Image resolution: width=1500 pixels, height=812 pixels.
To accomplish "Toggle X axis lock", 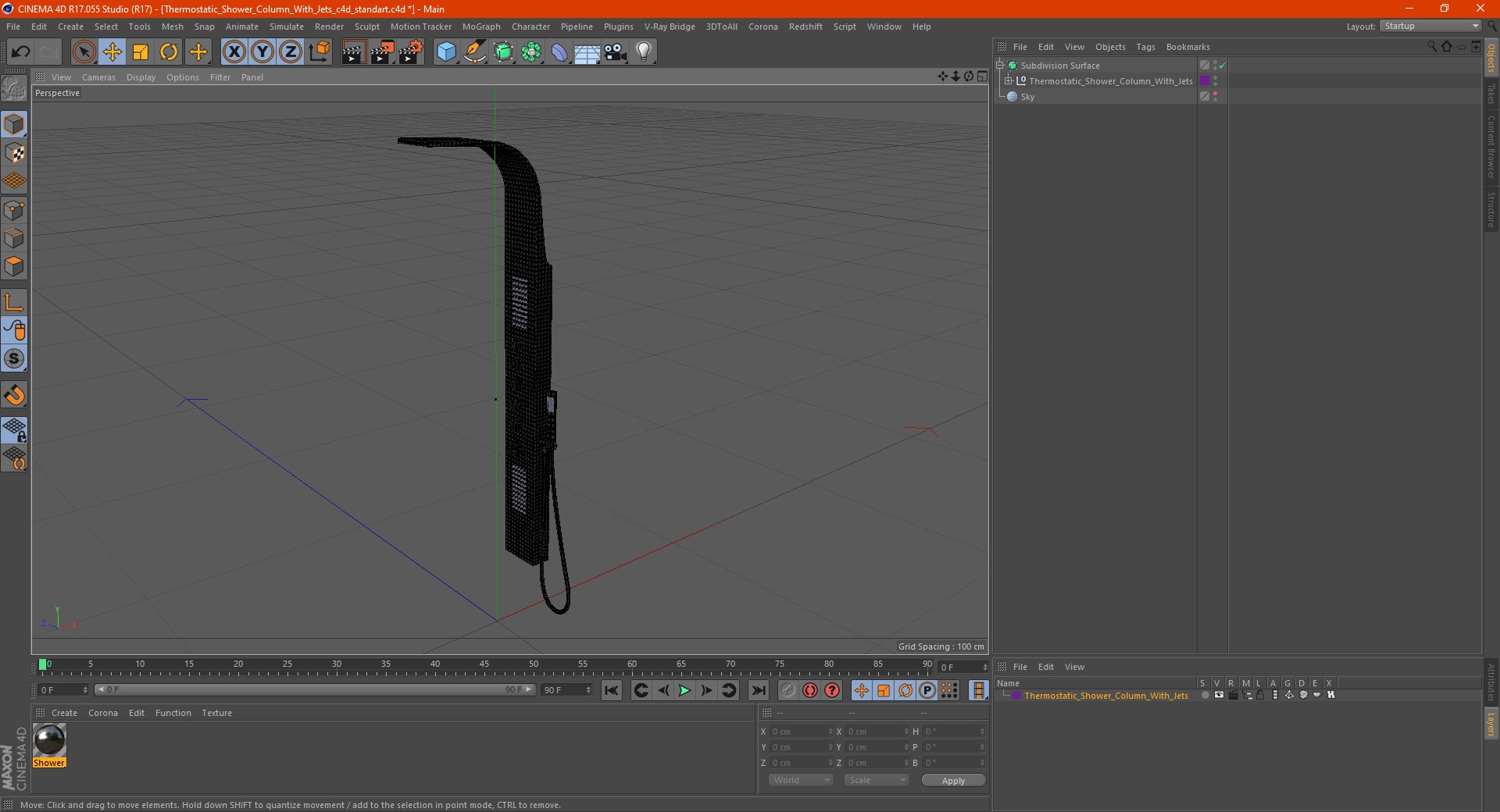I will point(234,52).
